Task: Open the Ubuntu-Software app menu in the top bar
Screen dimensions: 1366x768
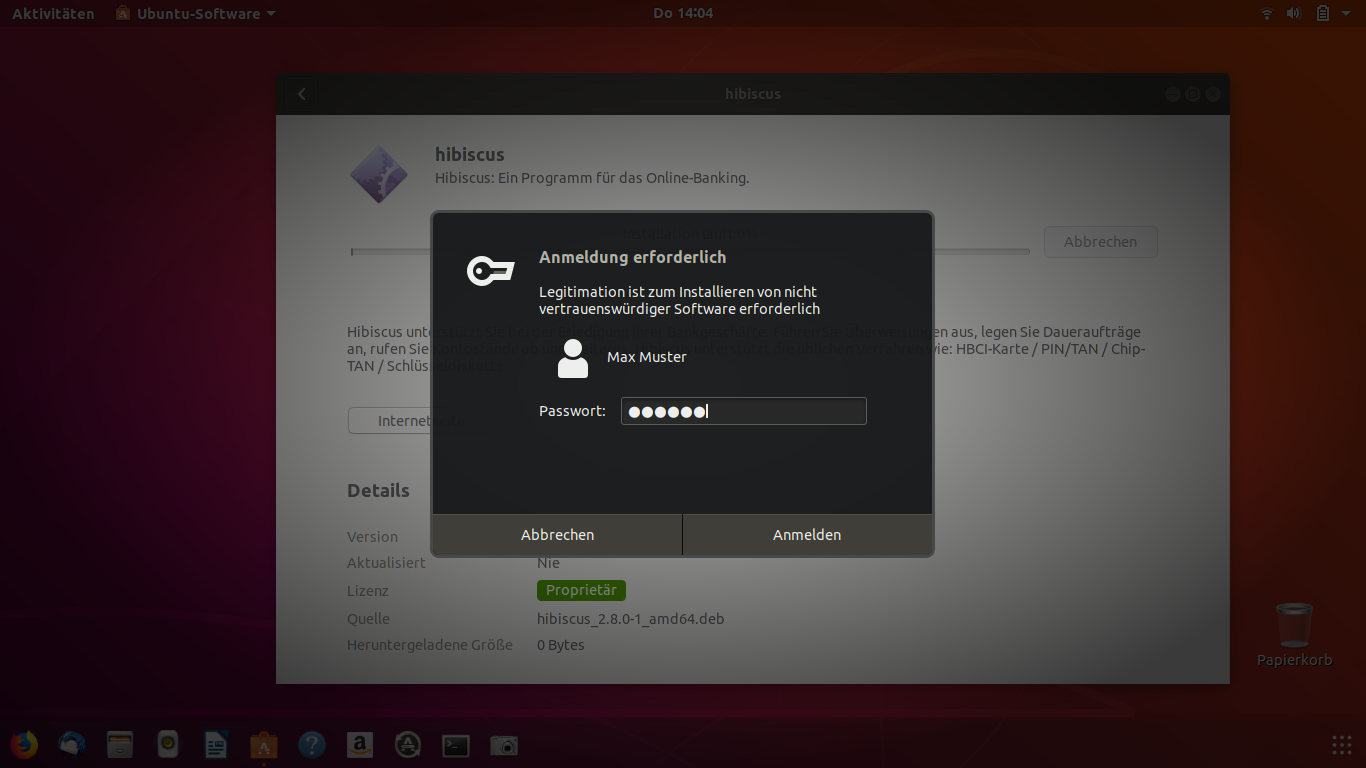Action: (x=195, y=14)
